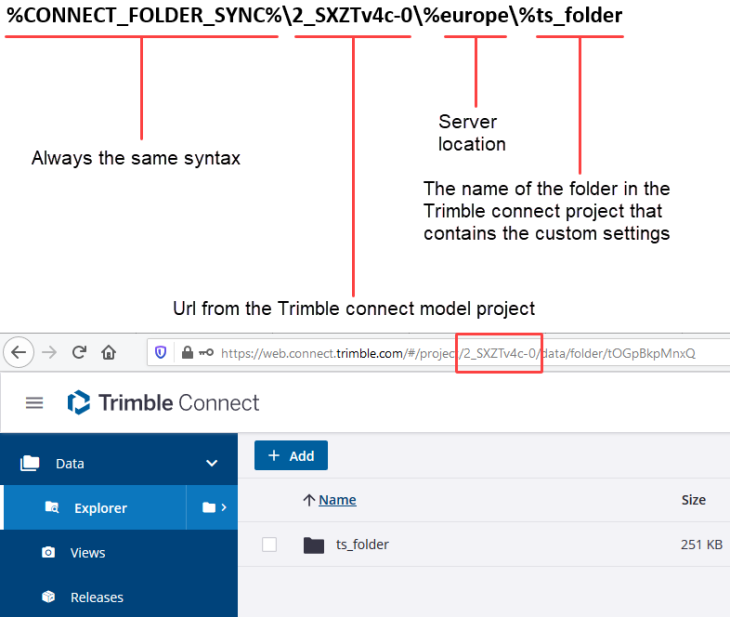Click the Explorer search-folder icon
The image size is (730, 617).
pyautogui.click(x=52, y=507)
